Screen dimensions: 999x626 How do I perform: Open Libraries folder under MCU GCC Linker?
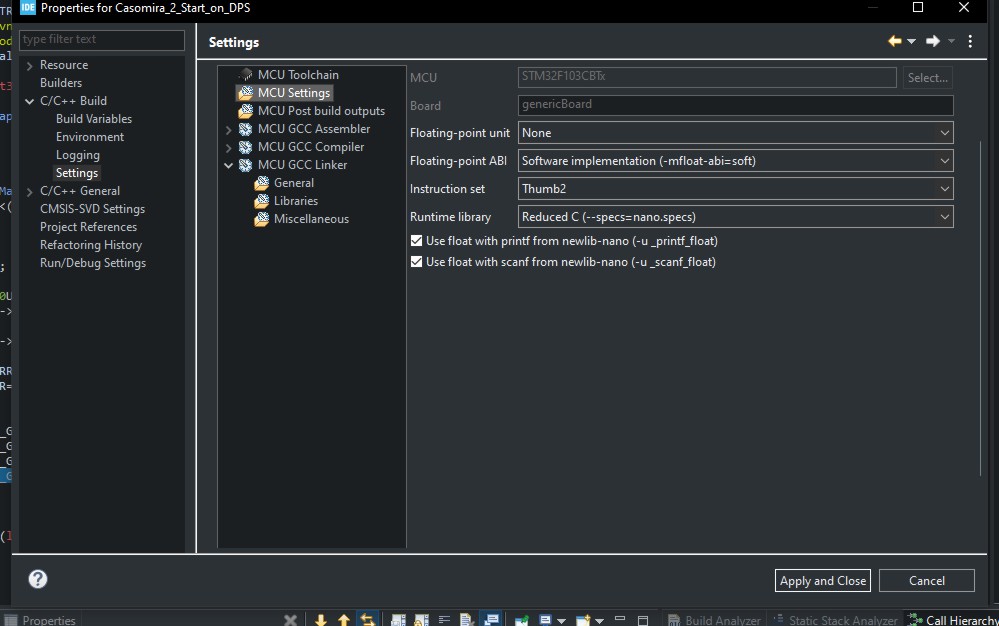262,201
